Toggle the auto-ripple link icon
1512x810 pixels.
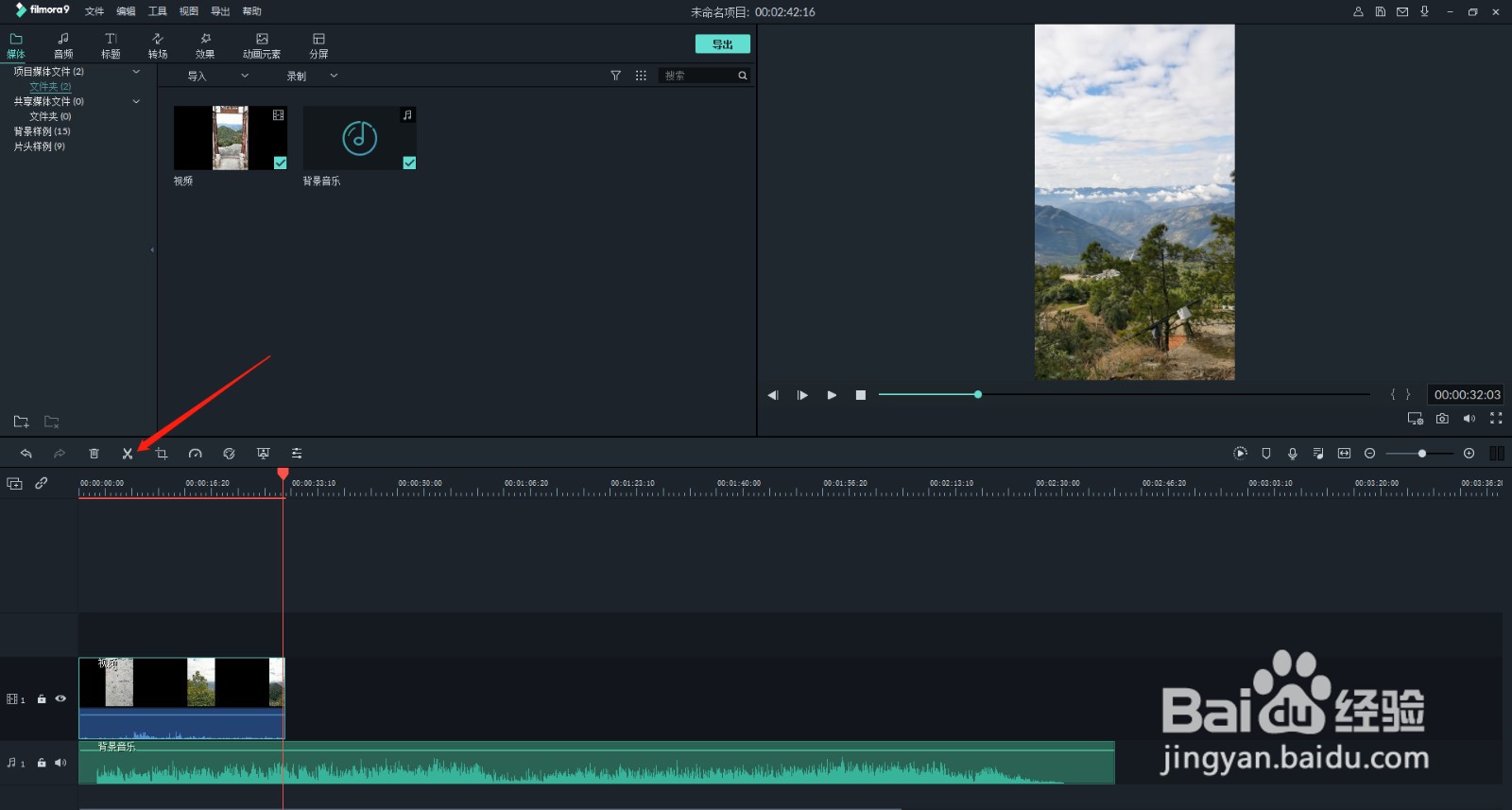click(x=42, y=483)
